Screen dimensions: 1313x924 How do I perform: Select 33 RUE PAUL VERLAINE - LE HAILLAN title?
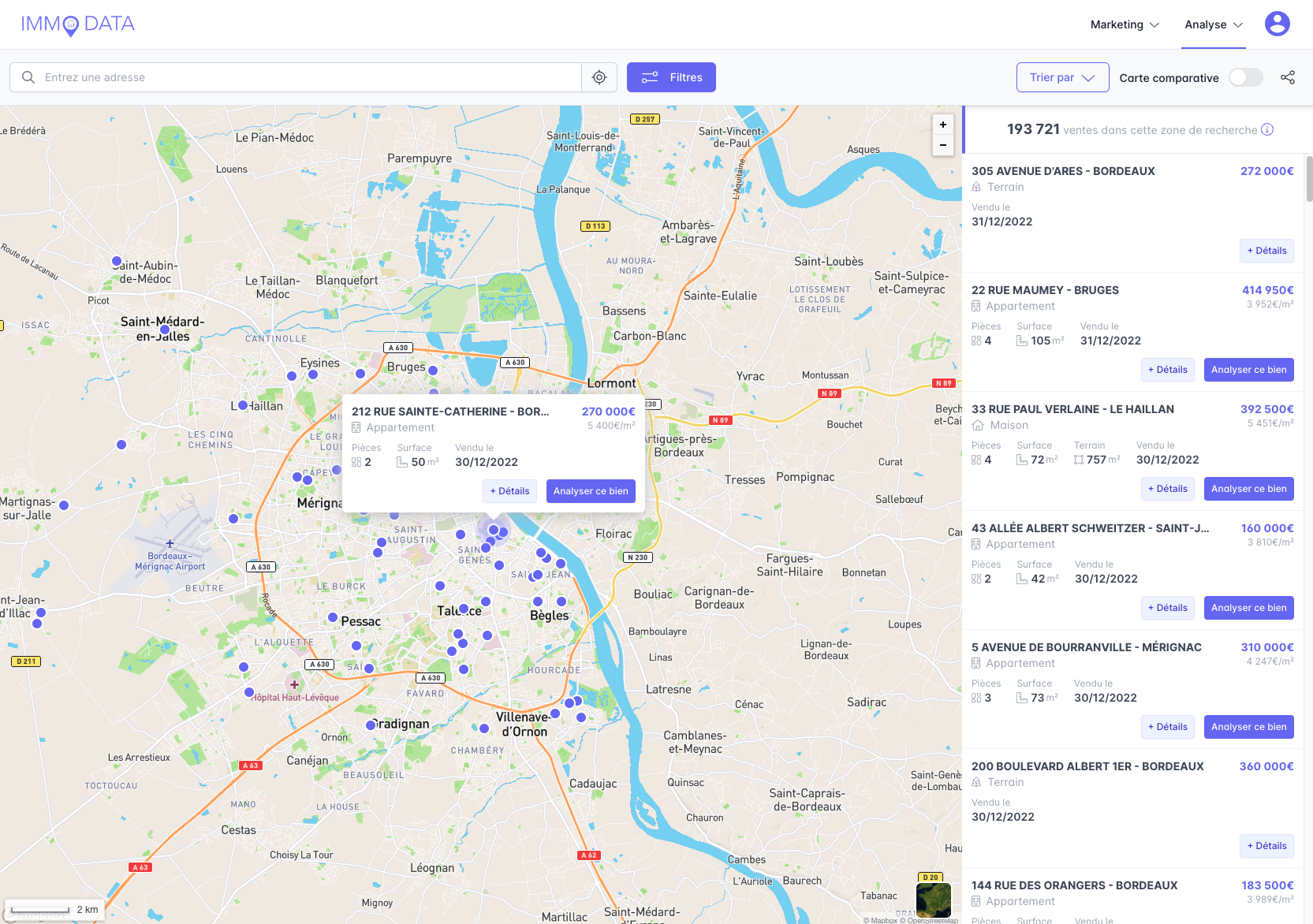tap(1072, 409)
